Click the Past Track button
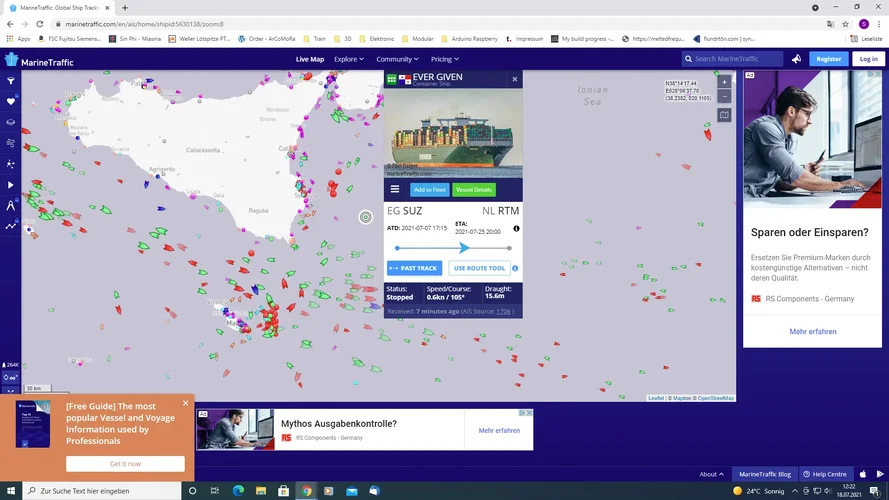This screenshot has width=889, height=500. tap(414, 268)
